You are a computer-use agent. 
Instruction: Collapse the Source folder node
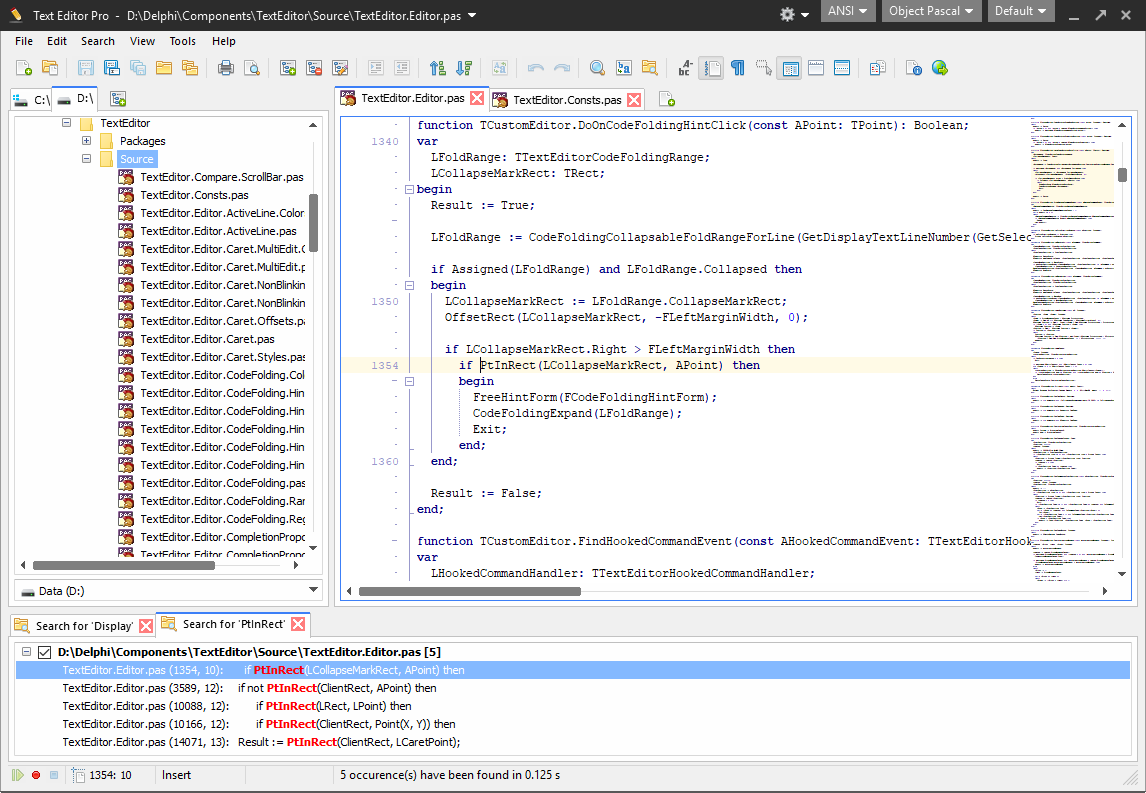(86, 159)
